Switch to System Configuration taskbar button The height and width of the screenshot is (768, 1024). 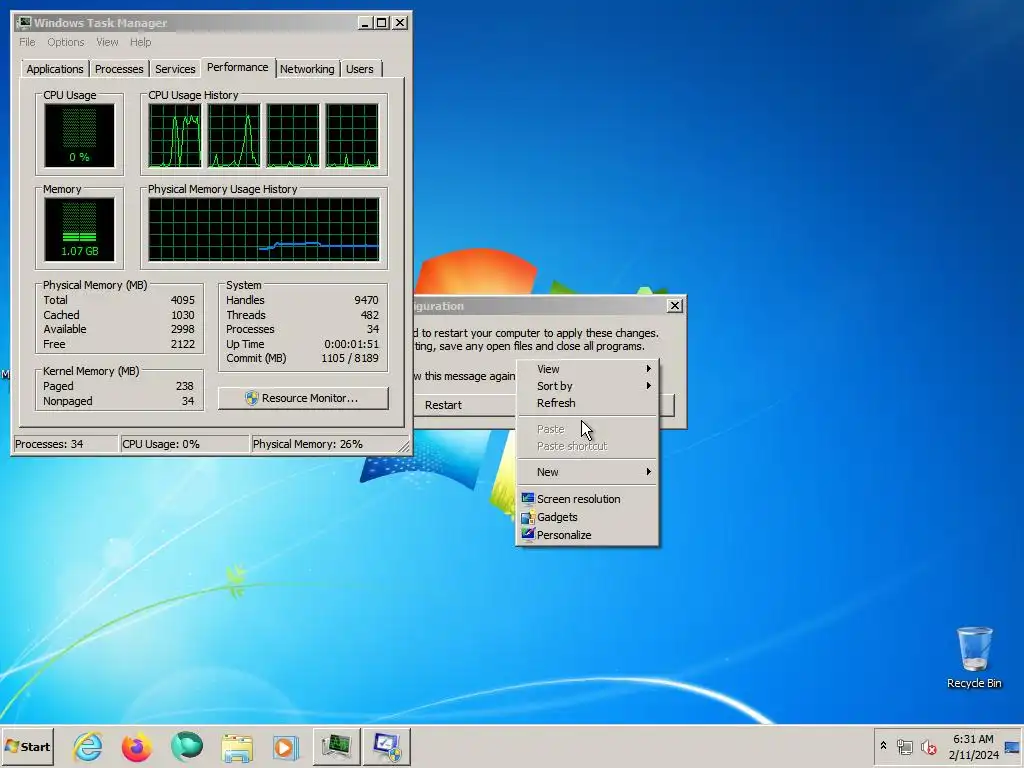coord(387,746)
